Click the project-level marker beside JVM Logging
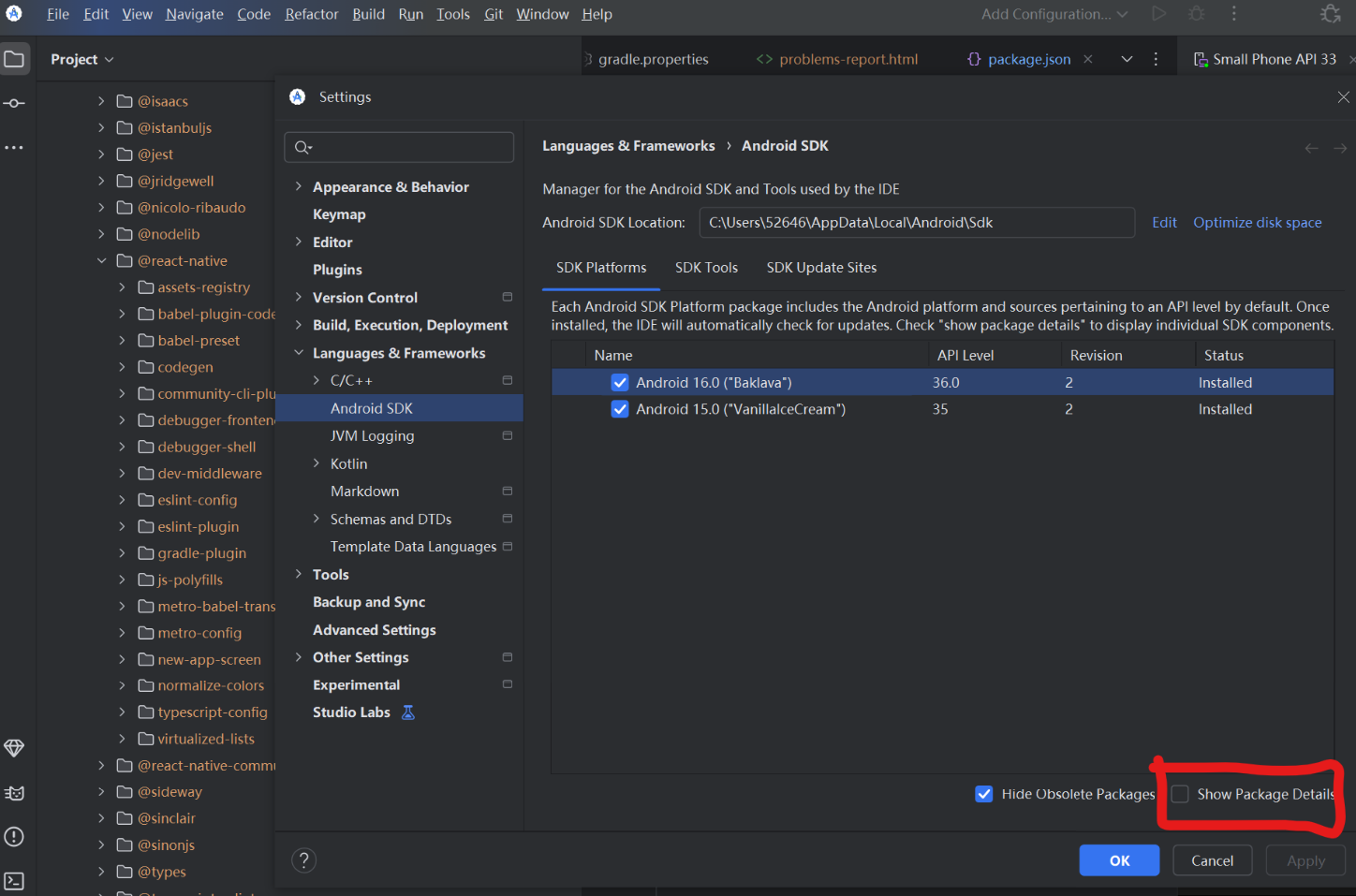 pos(508,435)
